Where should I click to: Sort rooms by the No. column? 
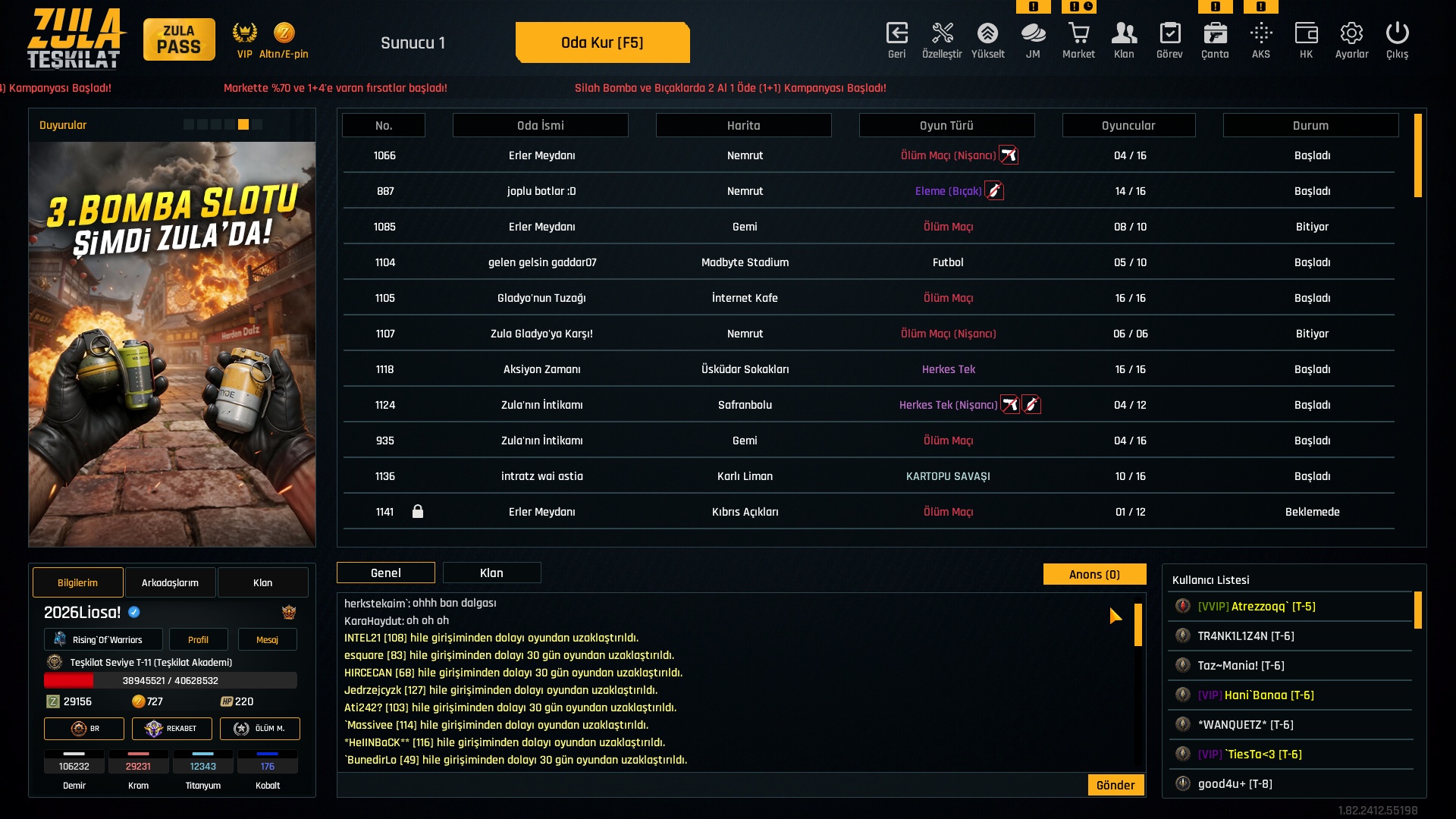tap(384, 125)
